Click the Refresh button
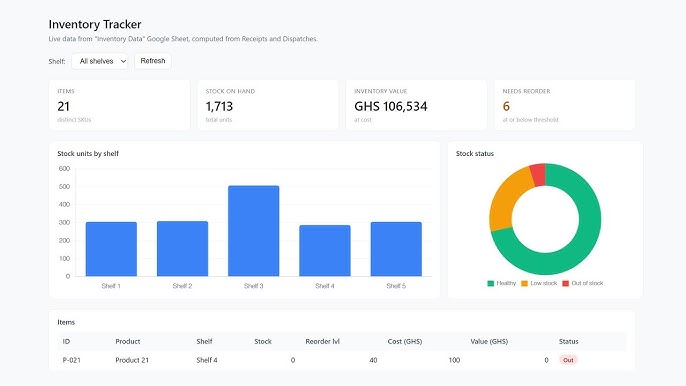 coord(153,61)
